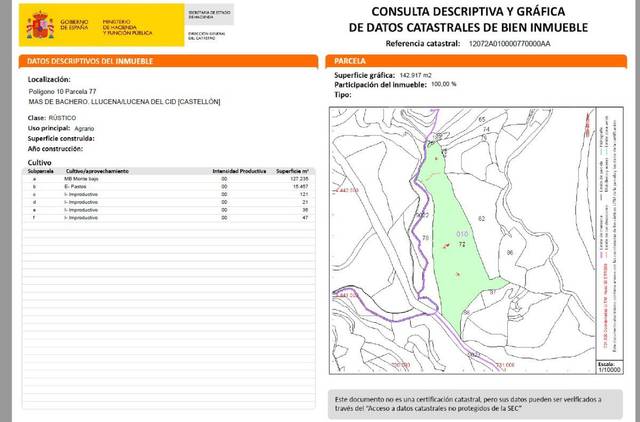Click the 'Polígono 10 Parcela 77' line

[62, 91]
